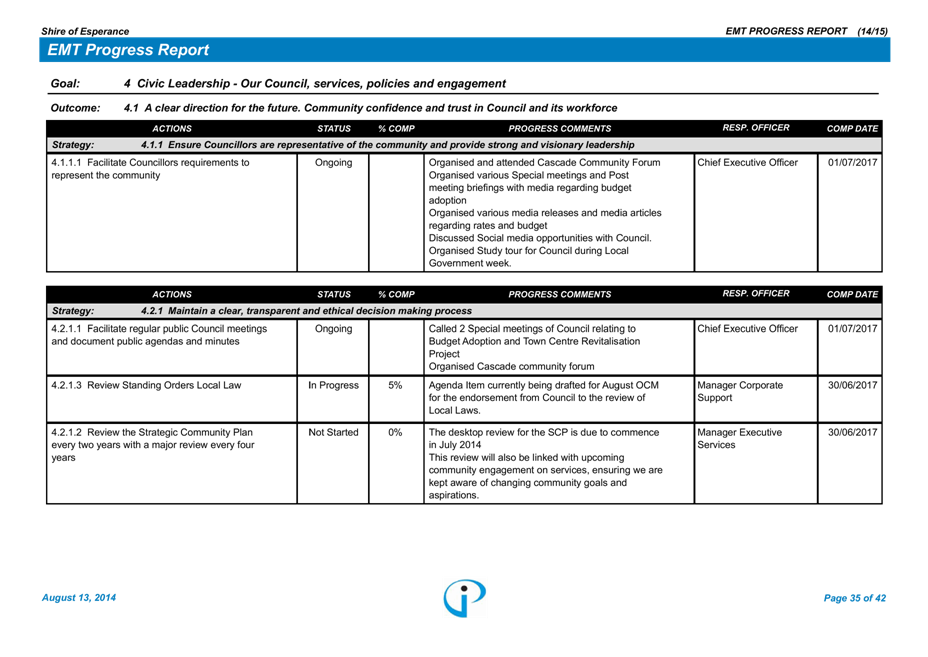Click PROGRESS COMMENTS header in first table
This screenshot has width=928, height=657.
coord(559,128)
